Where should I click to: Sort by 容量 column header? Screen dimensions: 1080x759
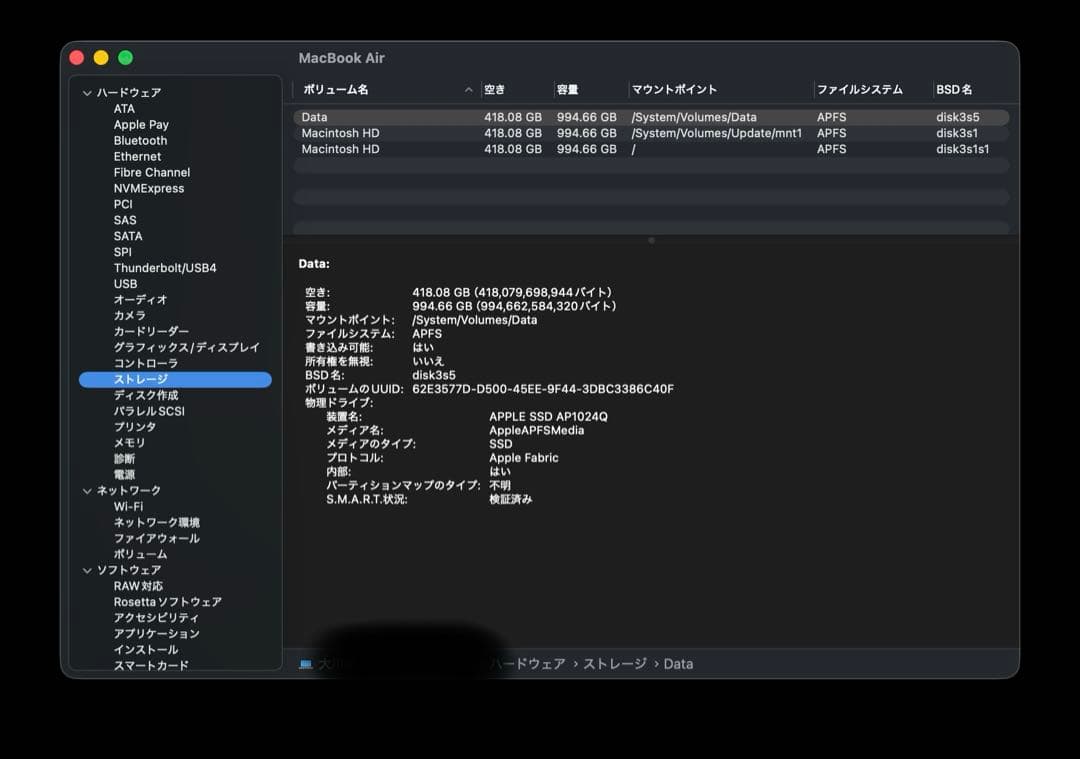(568, 90)
